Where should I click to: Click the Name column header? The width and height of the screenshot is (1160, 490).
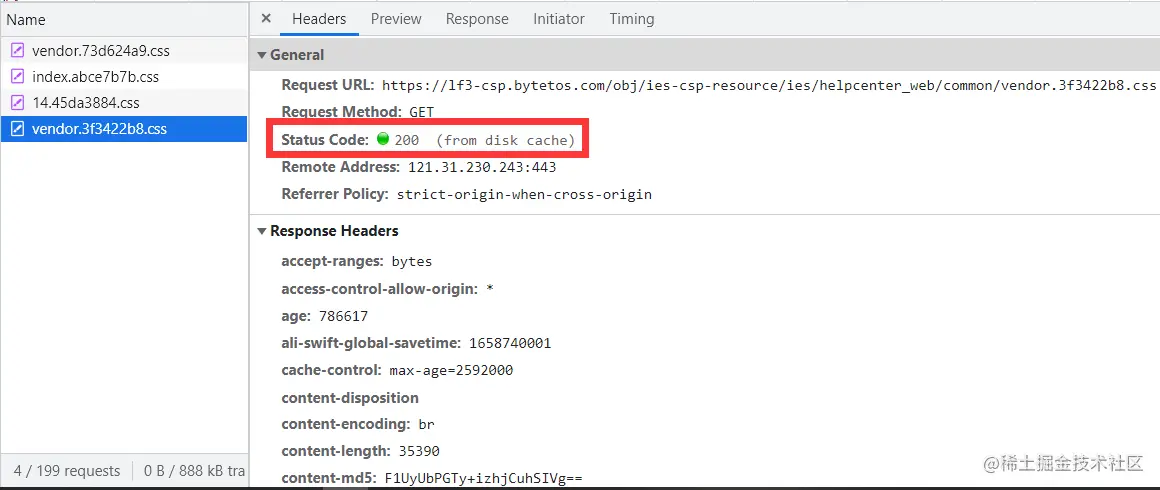tap(124, 20)
